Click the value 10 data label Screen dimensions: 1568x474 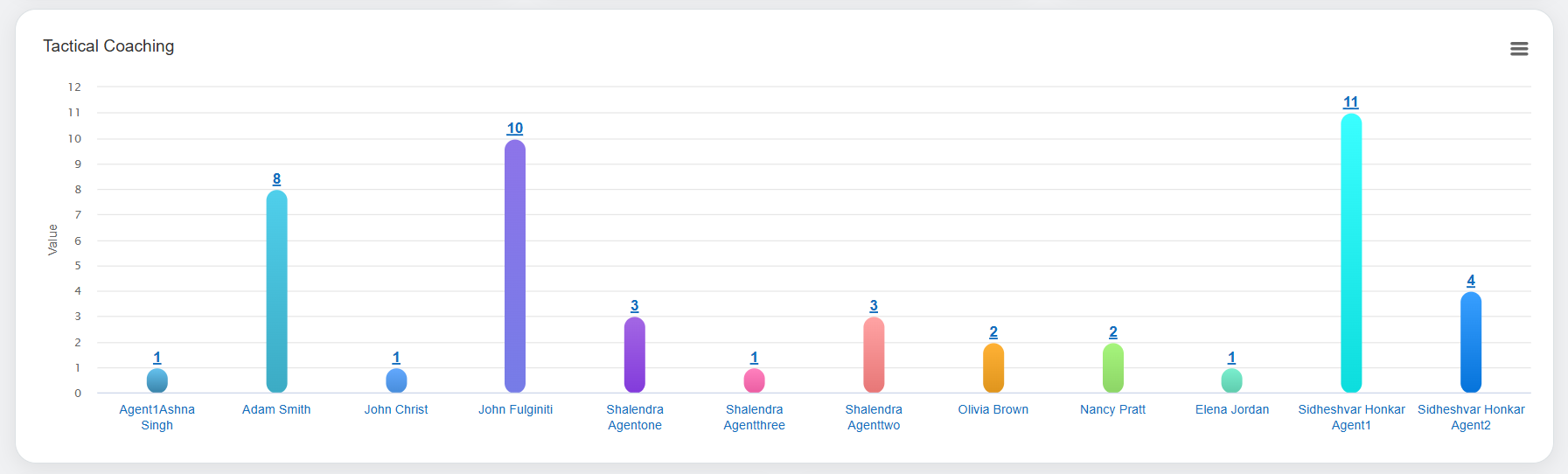[515, 129]
